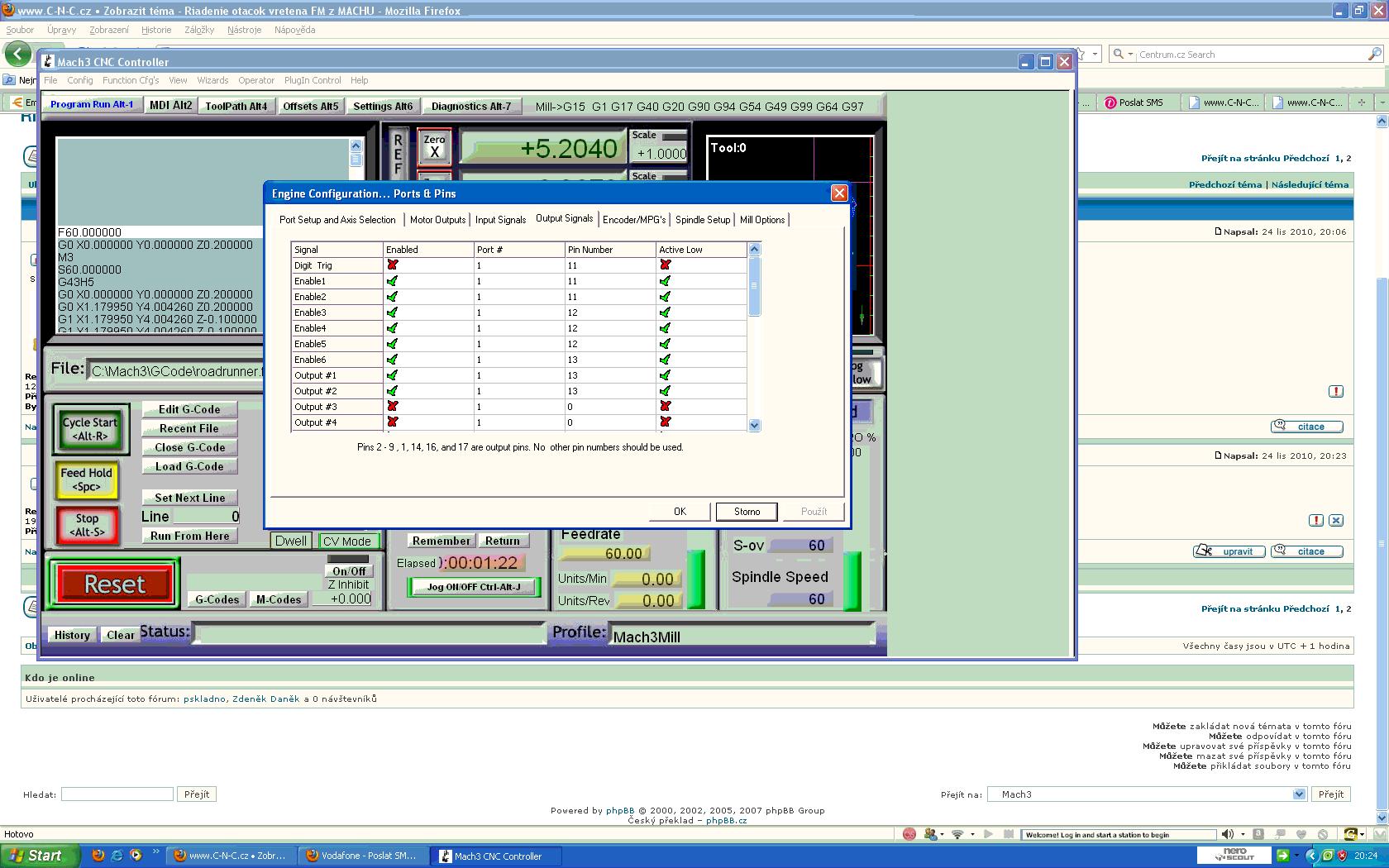Click the red security shield tray icon

(1342, 856)
